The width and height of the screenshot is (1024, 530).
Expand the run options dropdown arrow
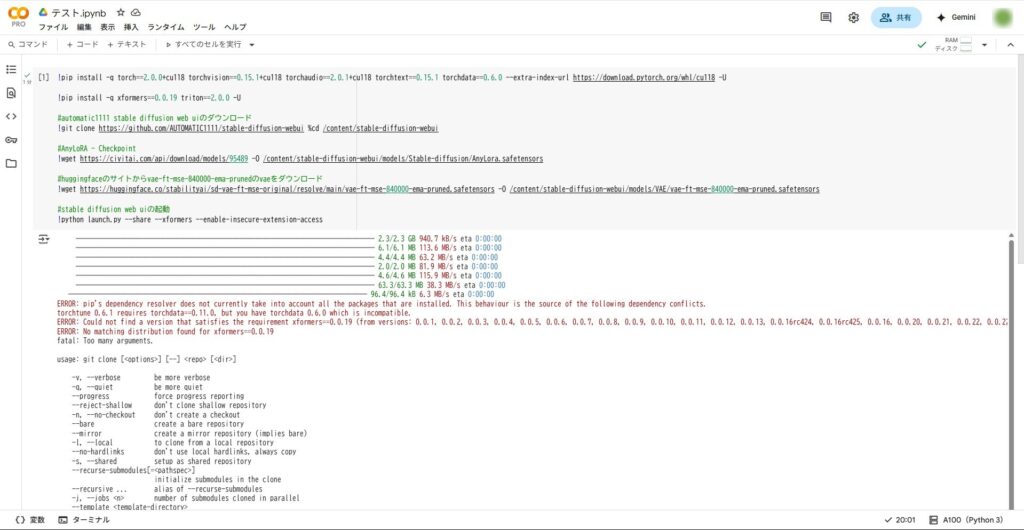coord(252,45)
